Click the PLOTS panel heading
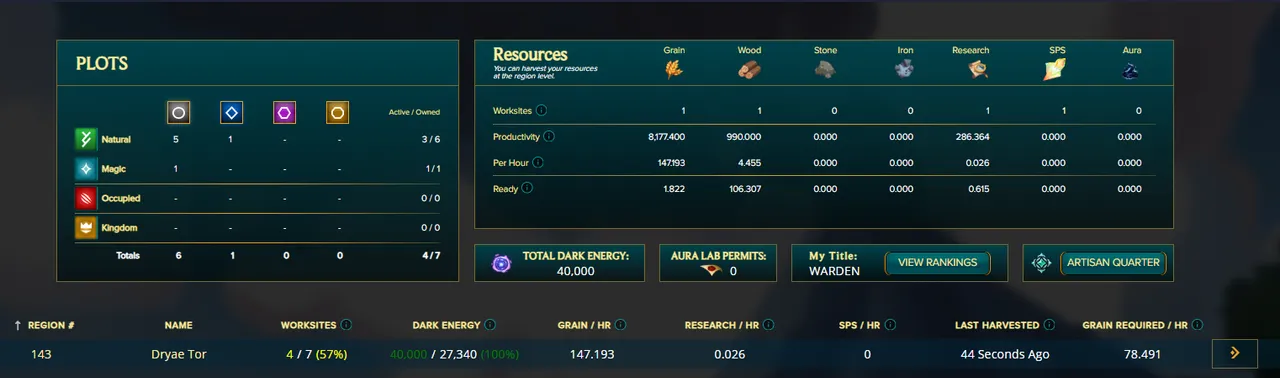 (102, 64)
